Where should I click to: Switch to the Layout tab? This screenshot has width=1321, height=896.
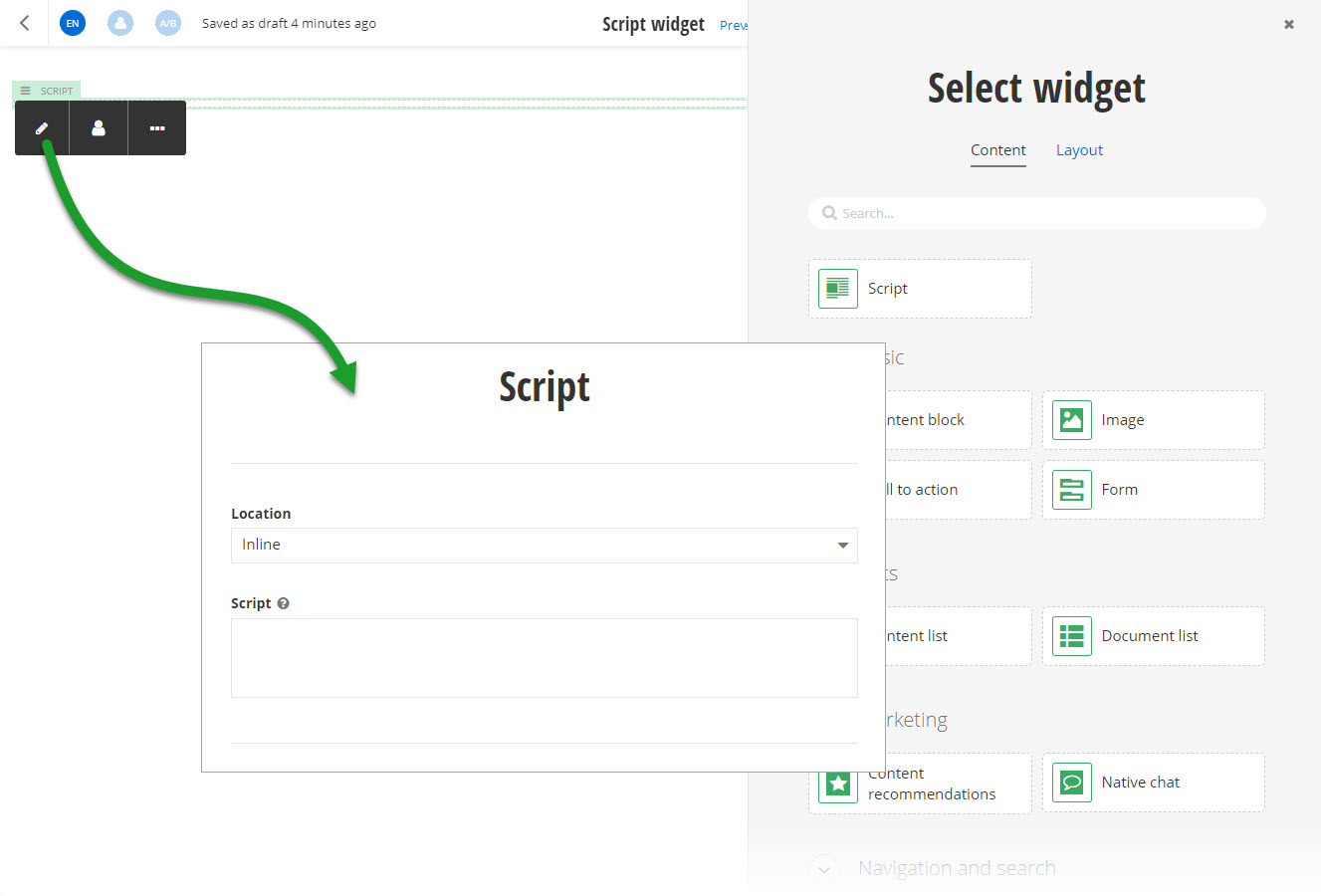(1079, 150)
